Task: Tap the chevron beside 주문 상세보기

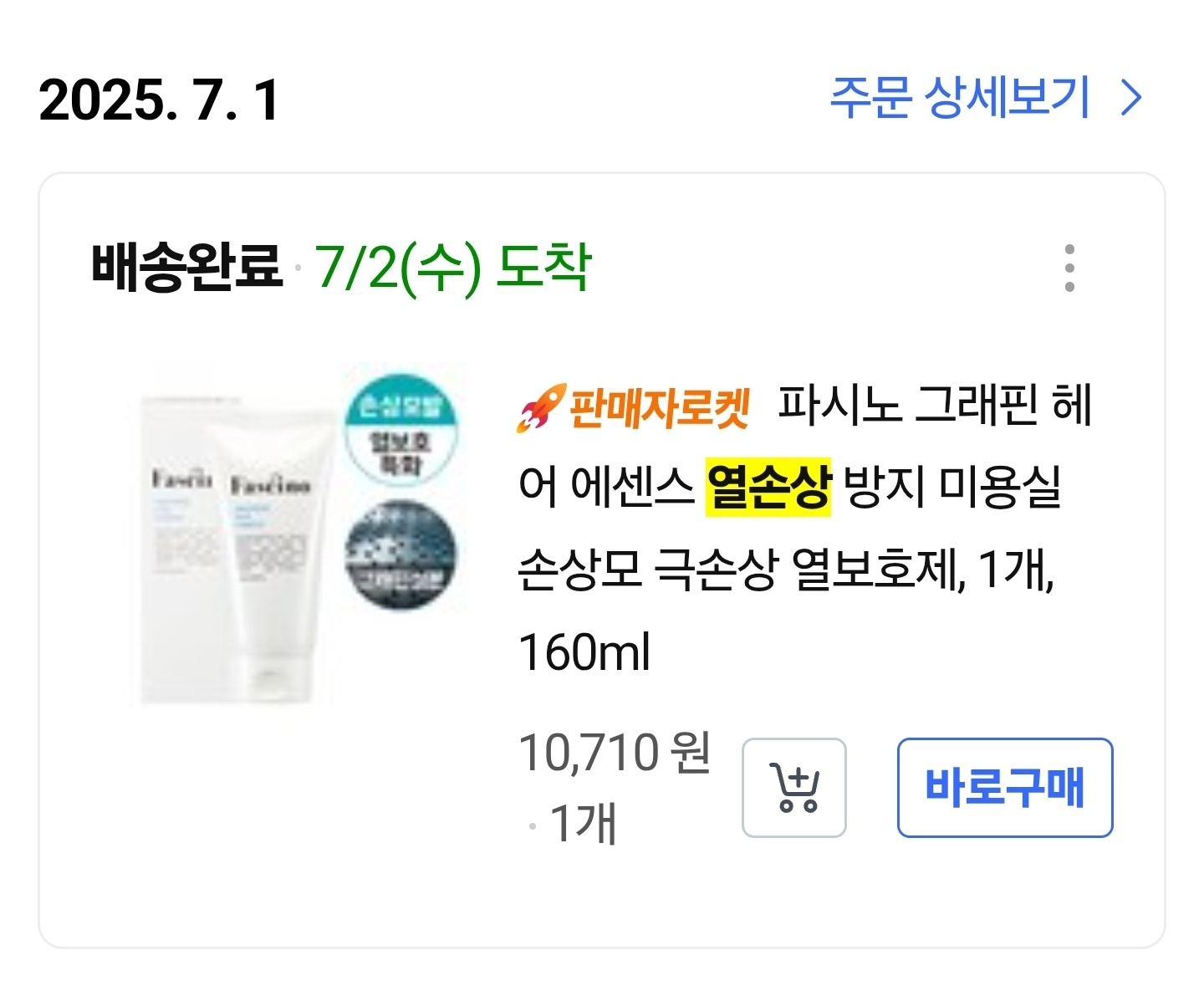Action: point(1132,99)
